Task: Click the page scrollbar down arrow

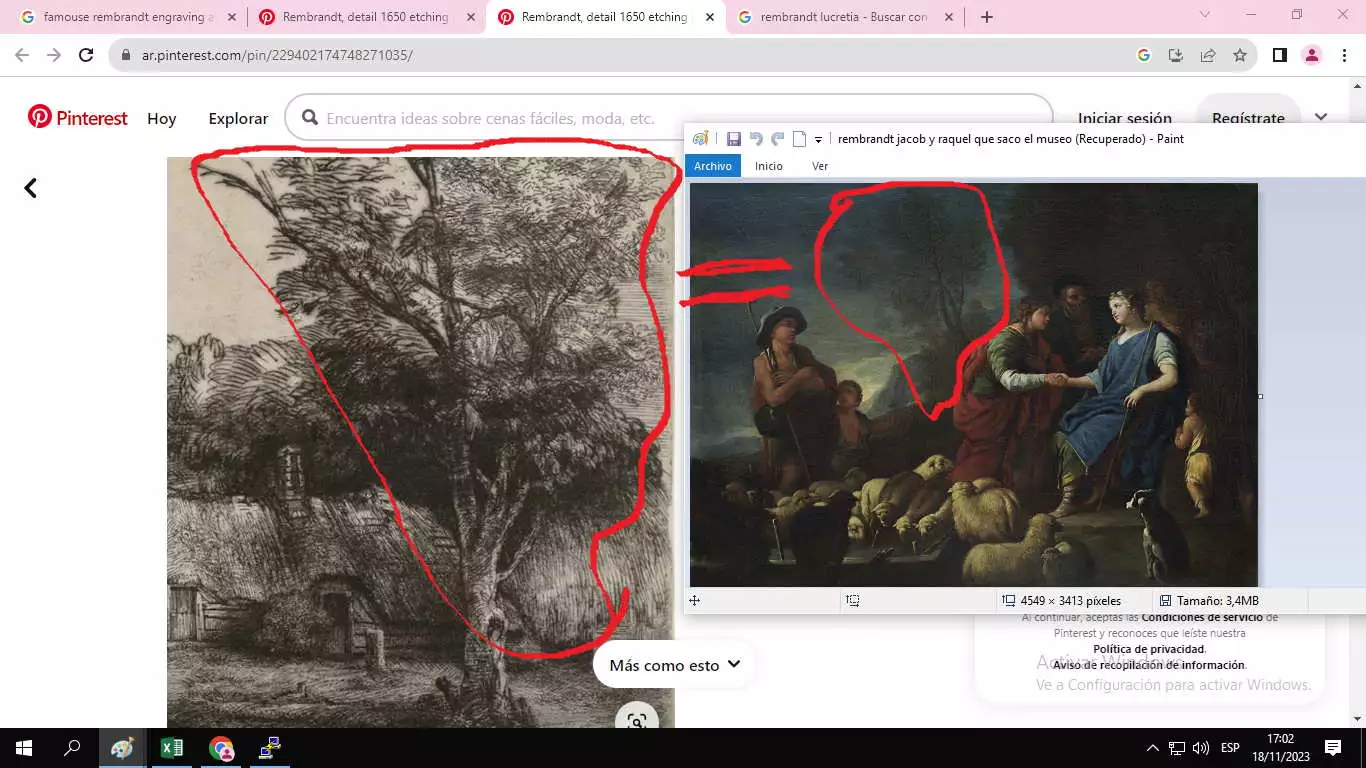Action: click(x=1356, y=718)
